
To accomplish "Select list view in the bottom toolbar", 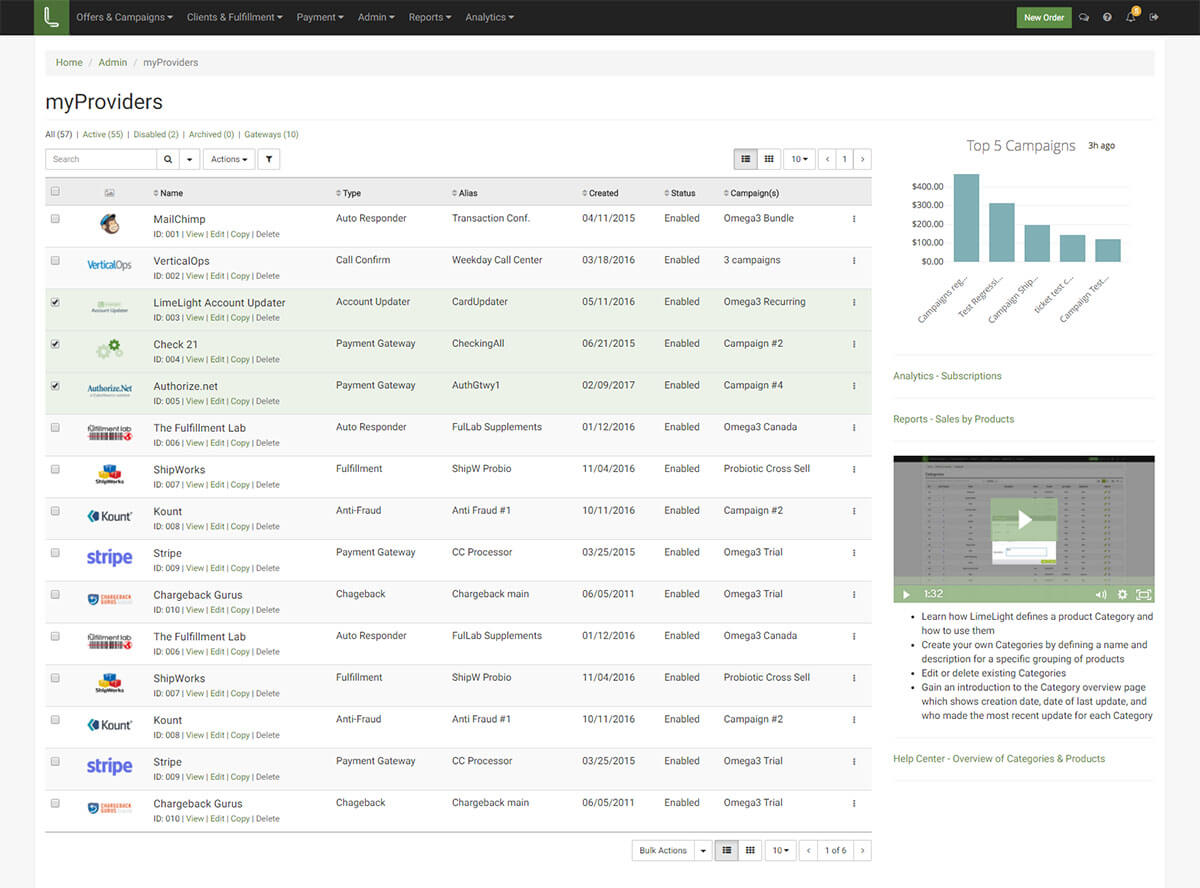I will click(727, 850).
